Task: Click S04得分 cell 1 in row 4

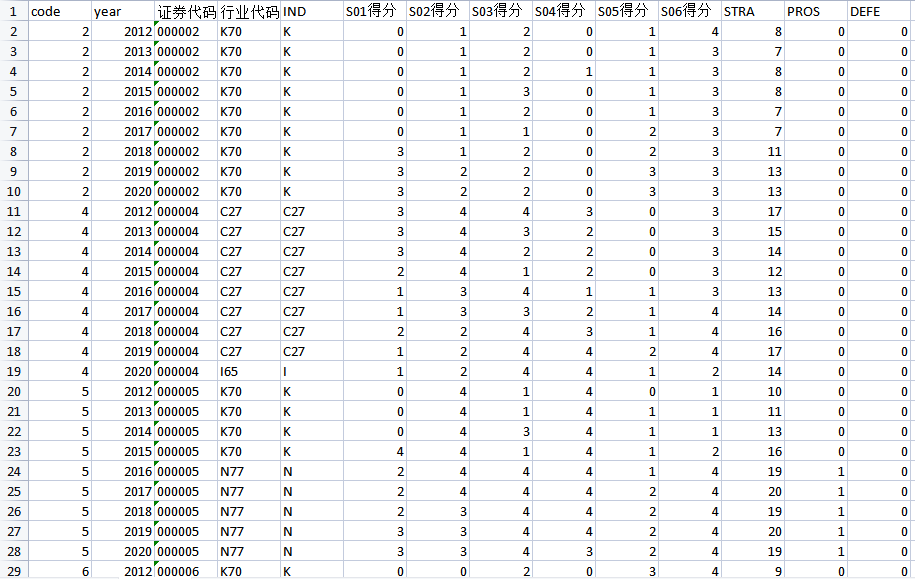Action: (564, 71)
